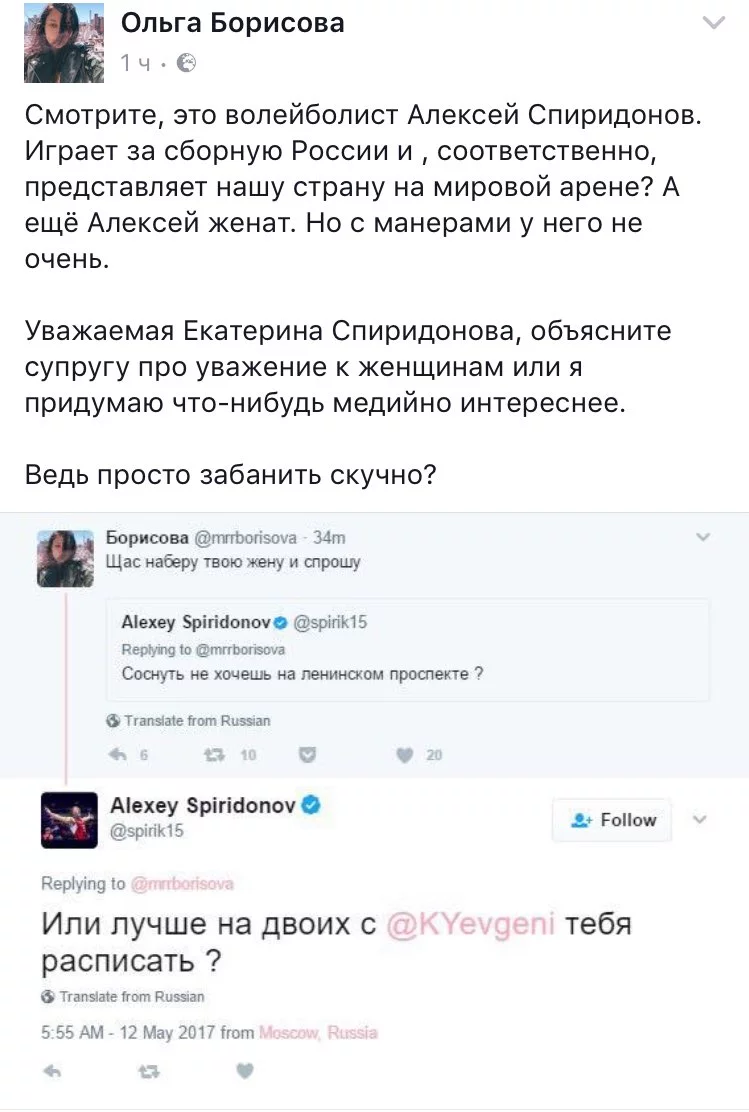The width and height of the screenshot is (749, 1112).
Task: Open the Ольга Борисова profile name link
Action: (x=232, y=23)
